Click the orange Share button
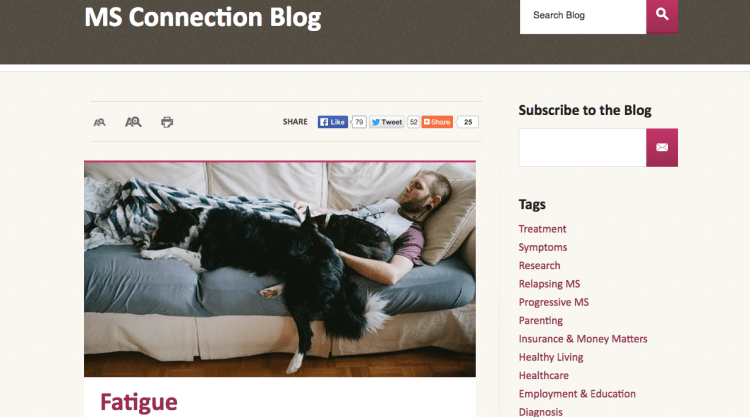The width and height of the screenshot is (750, 417). 437,122
